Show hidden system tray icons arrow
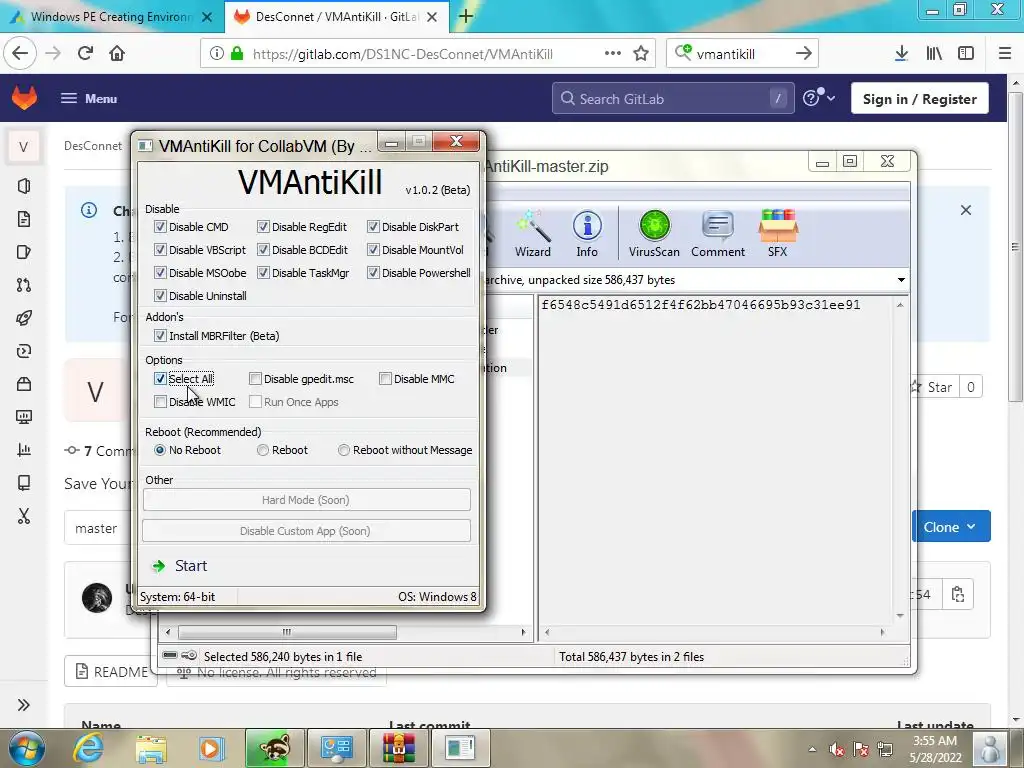1024x768 pixels. [812, 749]
